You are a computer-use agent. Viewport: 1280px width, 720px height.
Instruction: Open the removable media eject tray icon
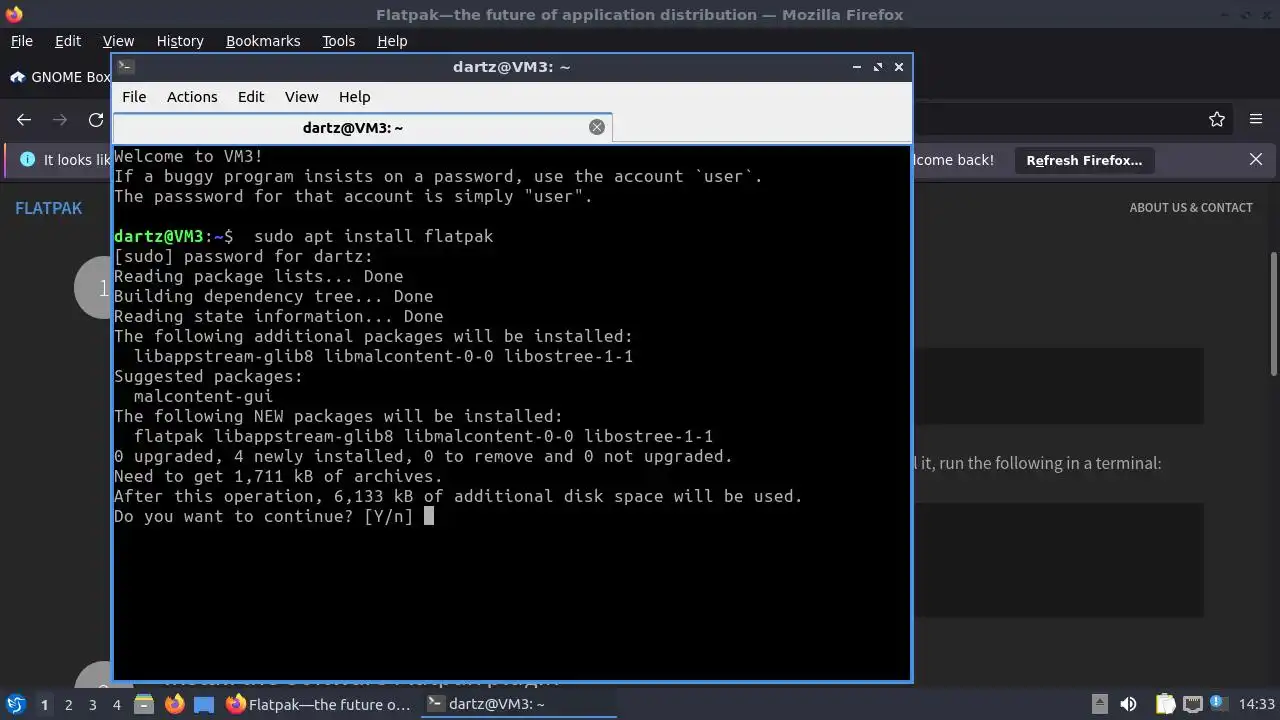(x=1099, y=704)
